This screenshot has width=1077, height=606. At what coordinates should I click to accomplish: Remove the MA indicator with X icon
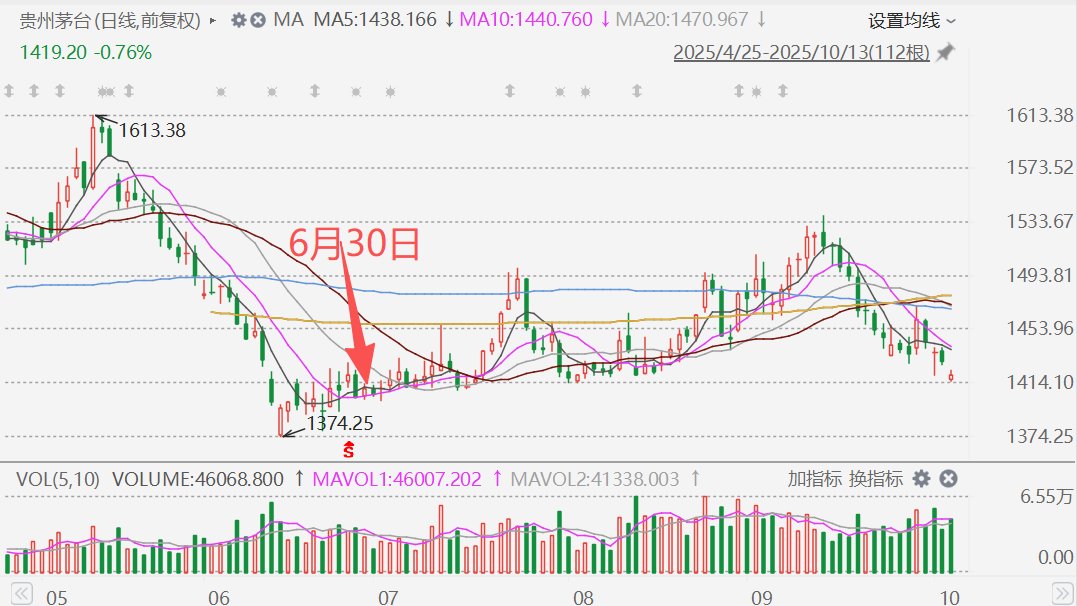[257, 20]
